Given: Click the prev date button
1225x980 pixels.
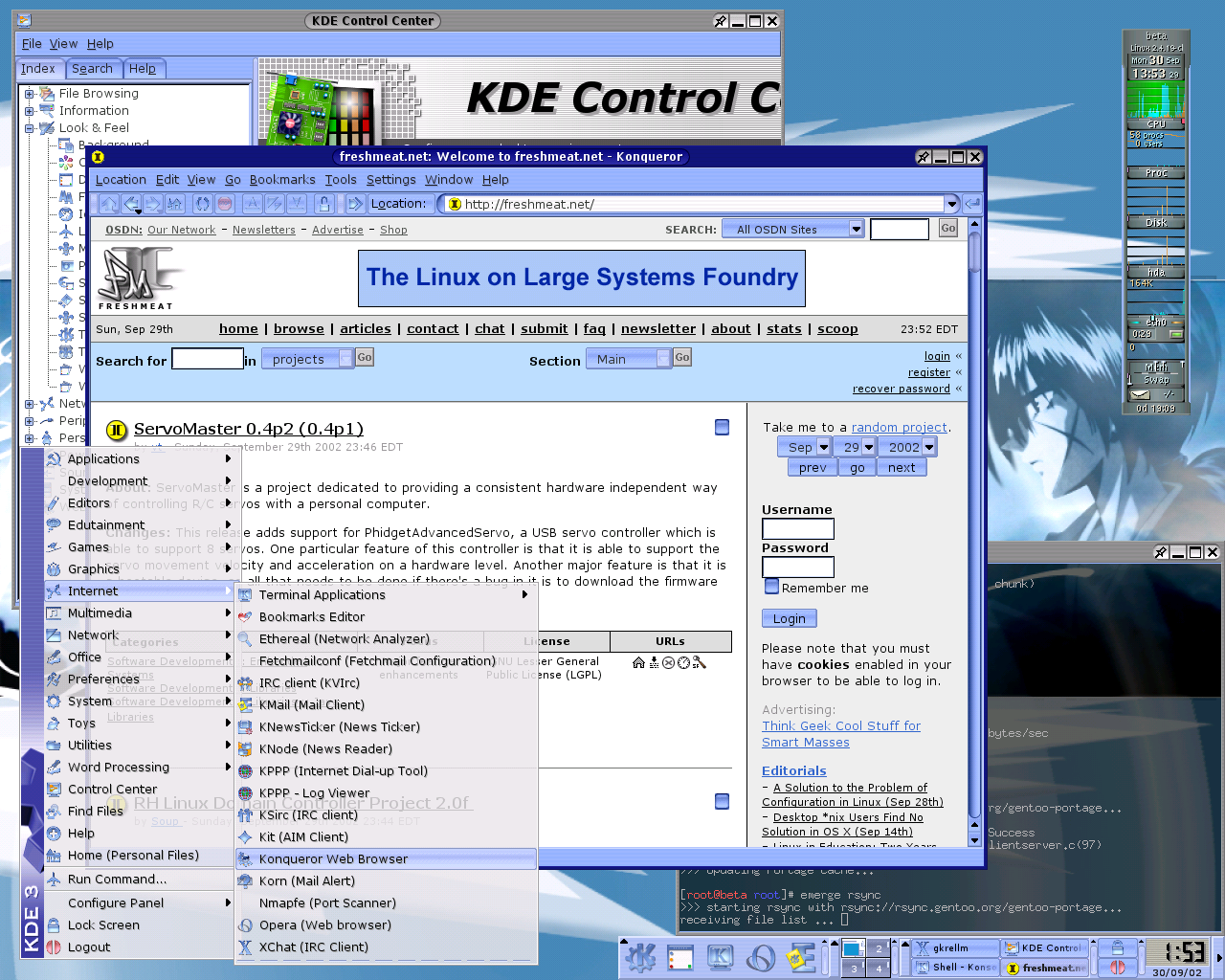Looking at the screenshot, I should (813, 467).
